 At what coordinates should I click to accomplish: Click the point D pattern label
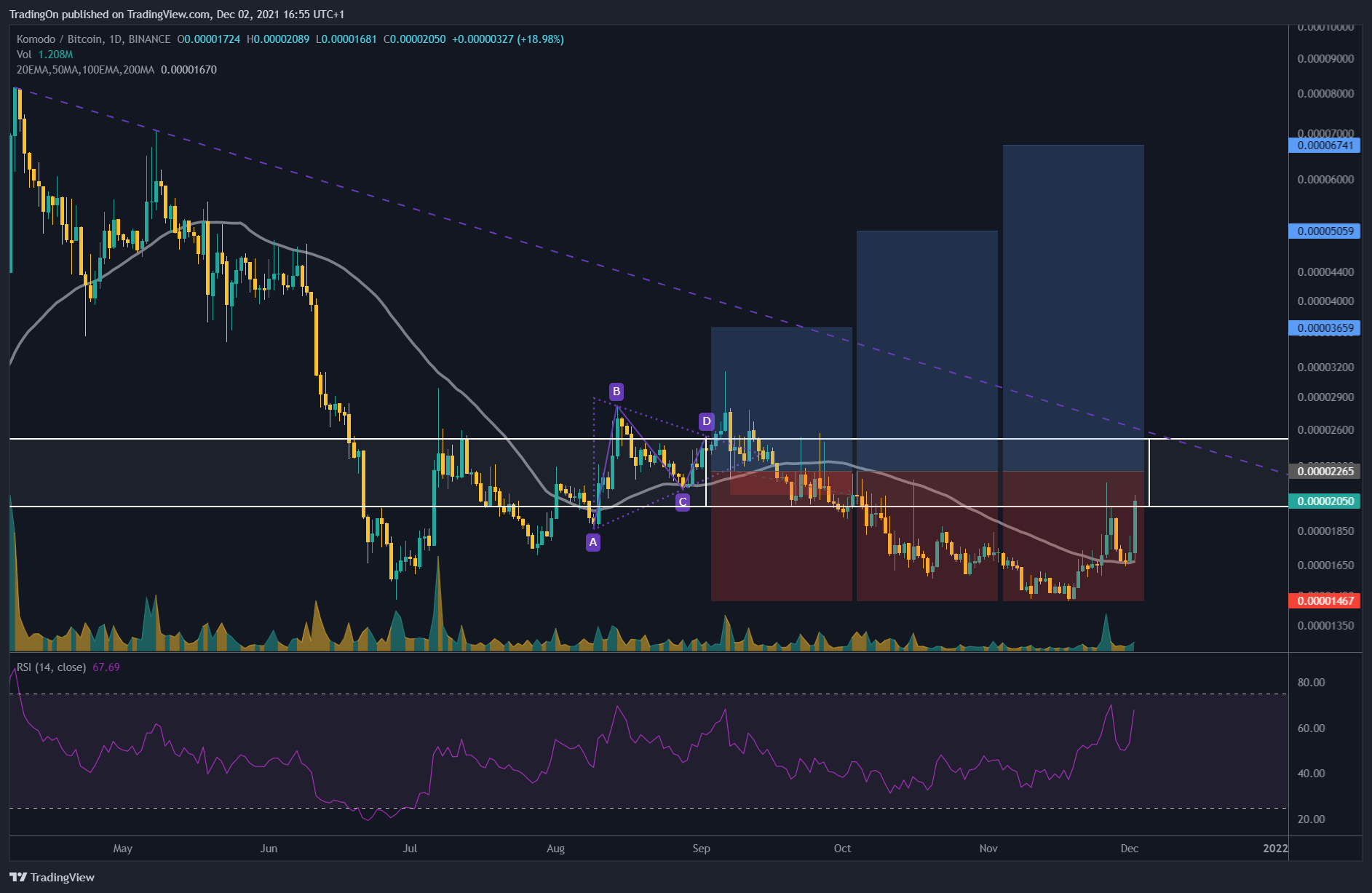click(706, 421)
